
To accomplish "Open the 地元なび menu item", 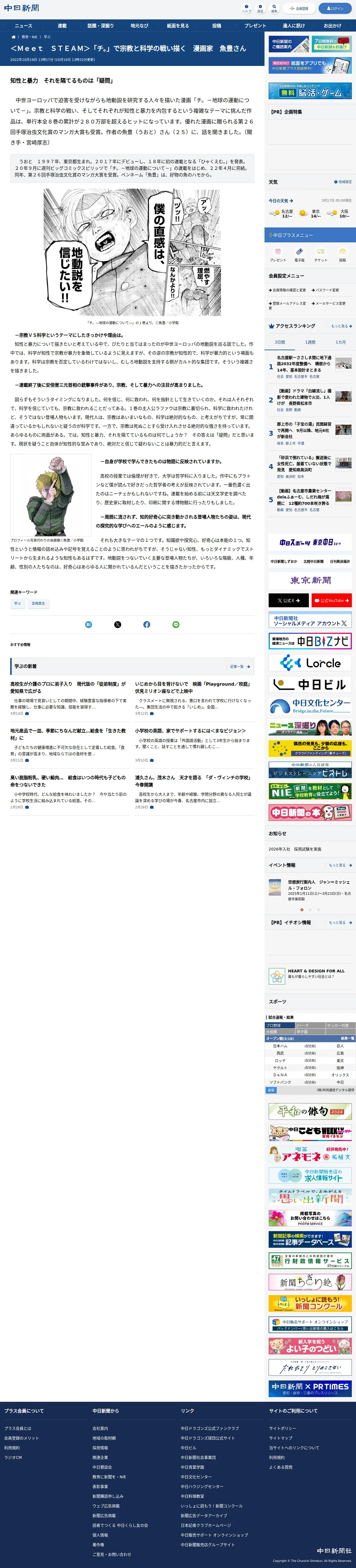I will [x=139, y=25].
